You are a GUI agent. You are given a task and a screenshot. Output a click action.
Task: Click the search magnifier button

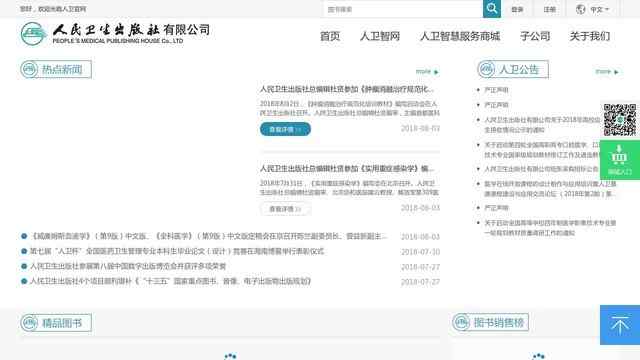[x=491, y=9]
